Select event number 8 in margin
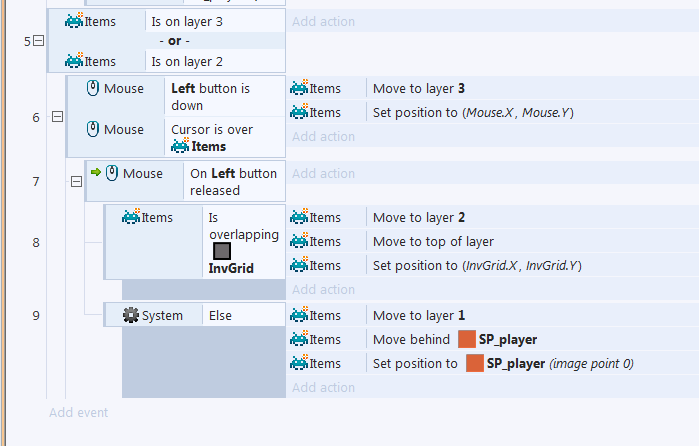 [x=36, y=243]
